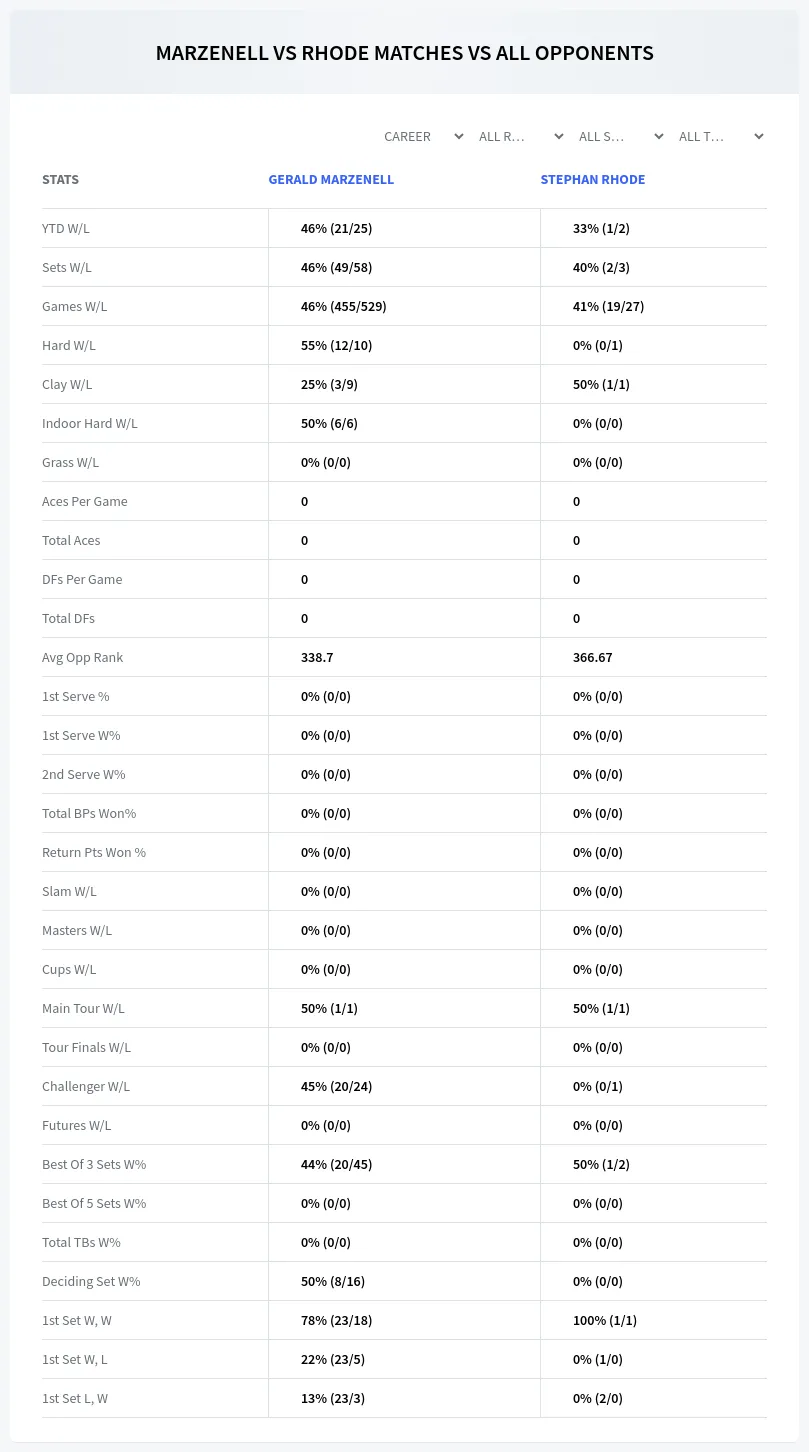Click Rhode's average opponent rank 366.67
Image resolution: width=809 pixels, height=1452 pixels.
point(593,657)
